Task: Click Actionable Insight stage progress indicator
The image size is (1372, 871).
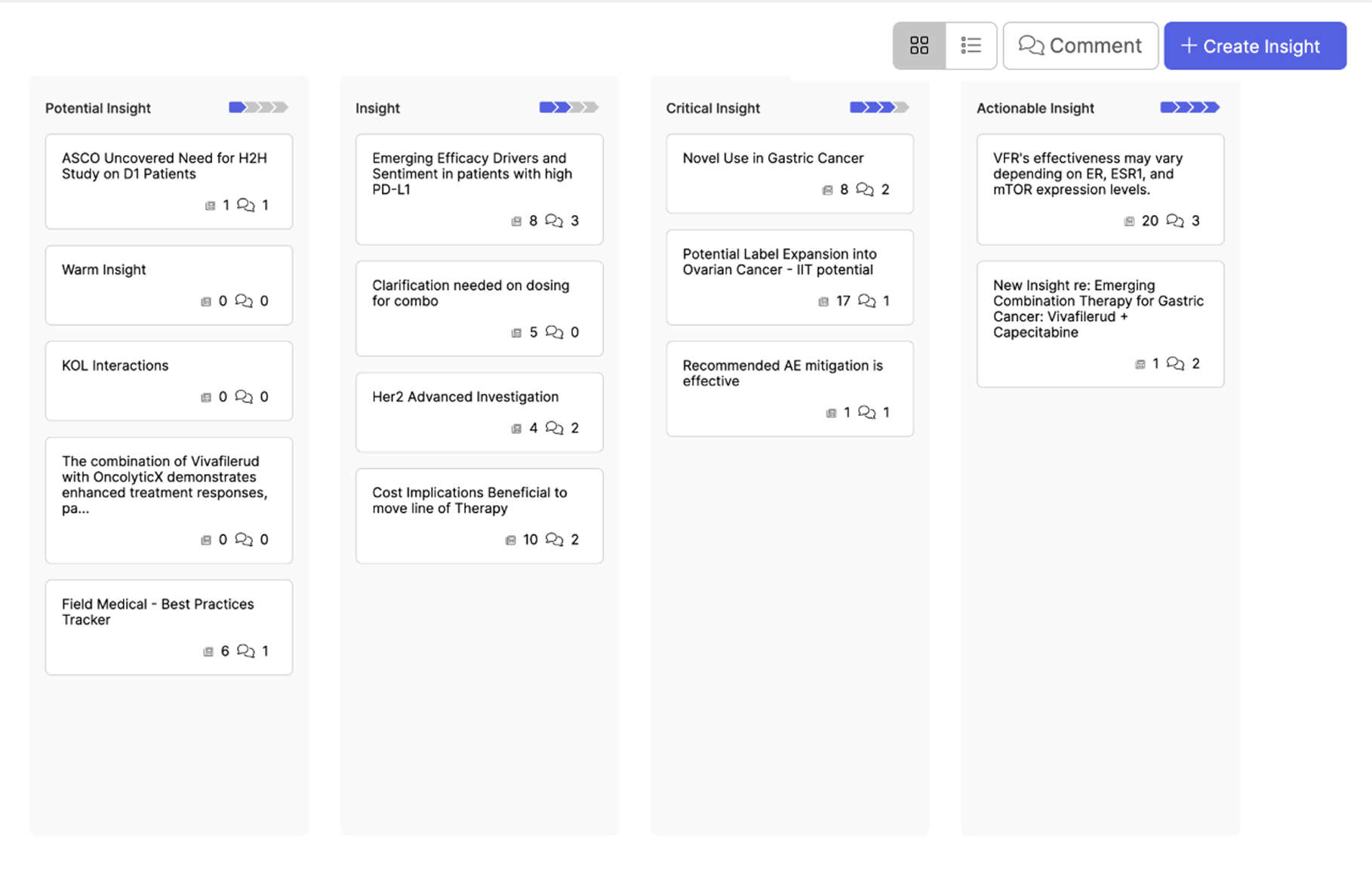Action: point(1189,107)
